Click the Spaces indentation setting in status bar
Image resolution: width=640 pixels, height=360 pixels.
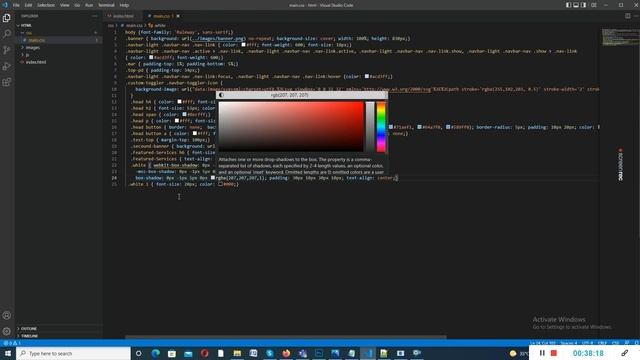(569, 343)
